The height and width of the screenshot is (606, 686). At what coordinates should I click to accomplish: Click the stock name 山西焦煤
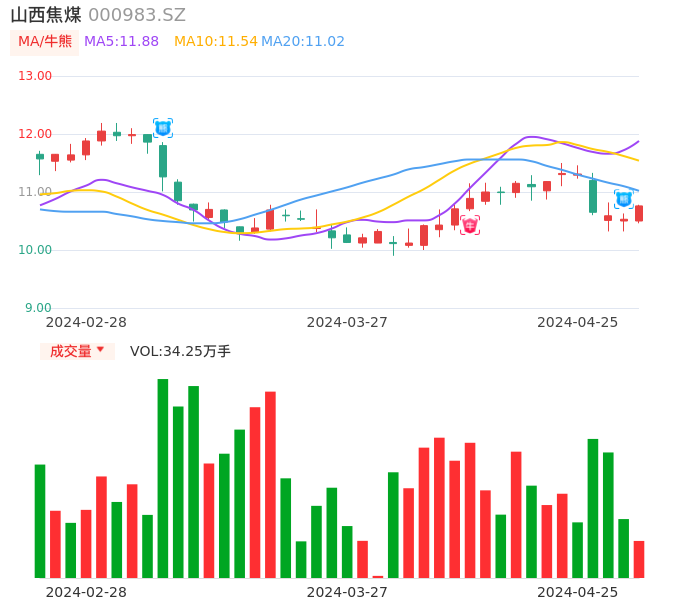(46, 15)
